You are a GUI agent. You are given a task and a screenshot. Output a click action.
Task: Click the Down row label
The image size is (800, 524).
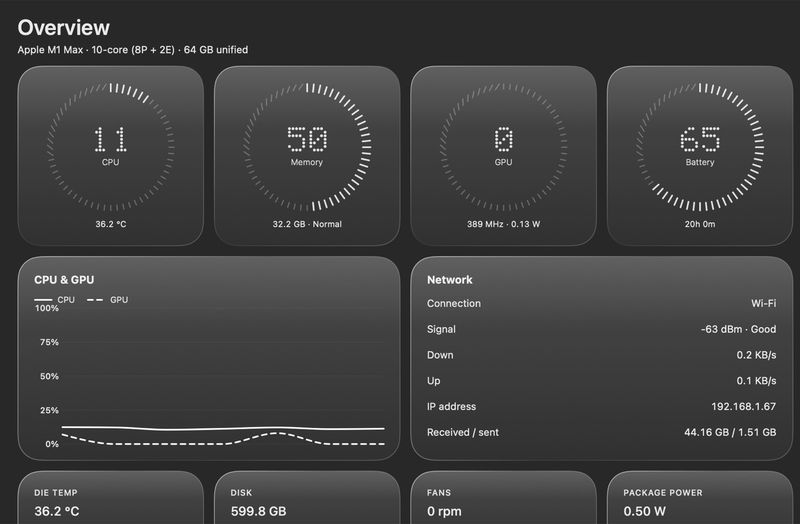point(440,355)
